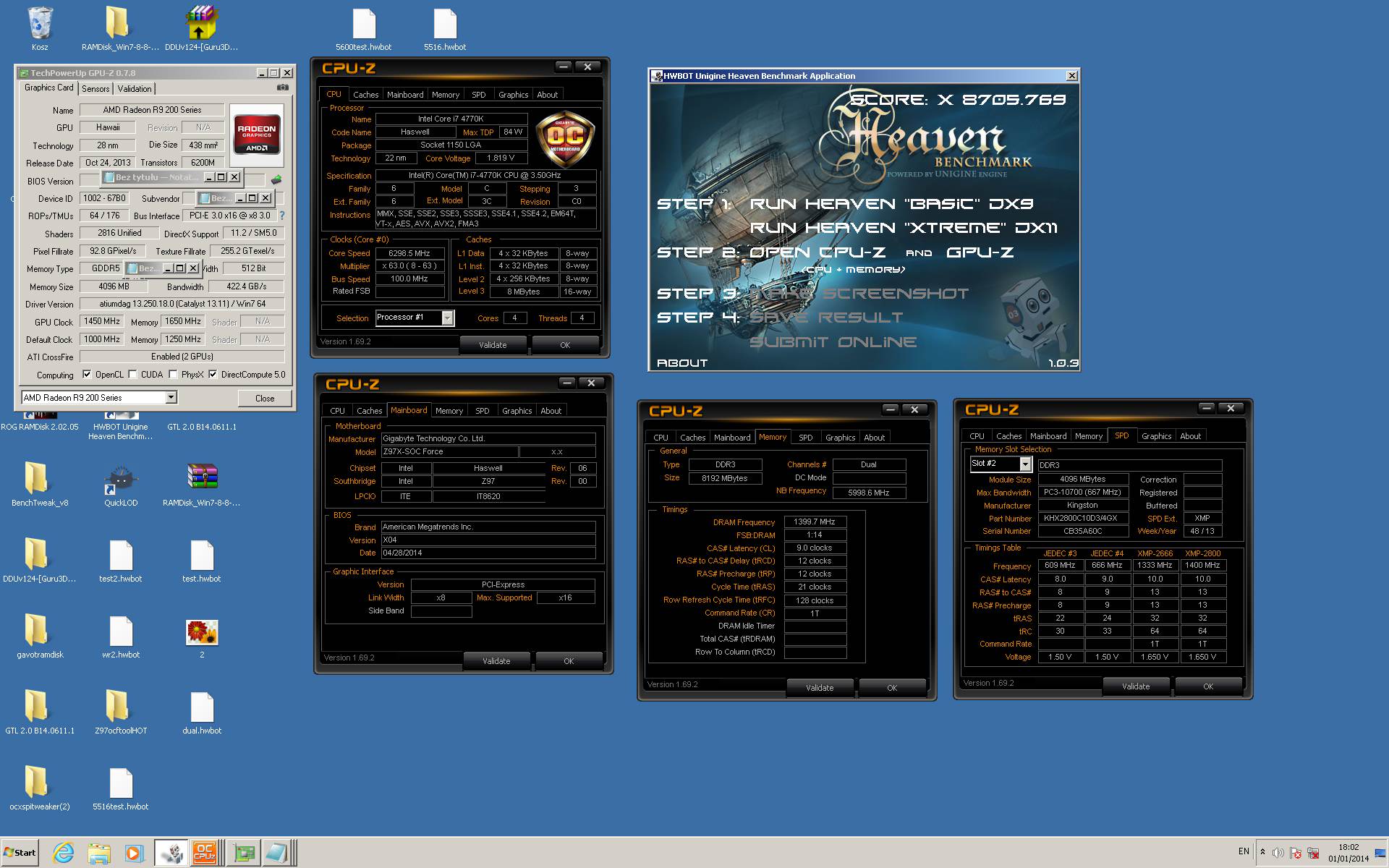Click the EN language indicator
This screenshot has width=1389, height=868.
[x=1244, y=851]
